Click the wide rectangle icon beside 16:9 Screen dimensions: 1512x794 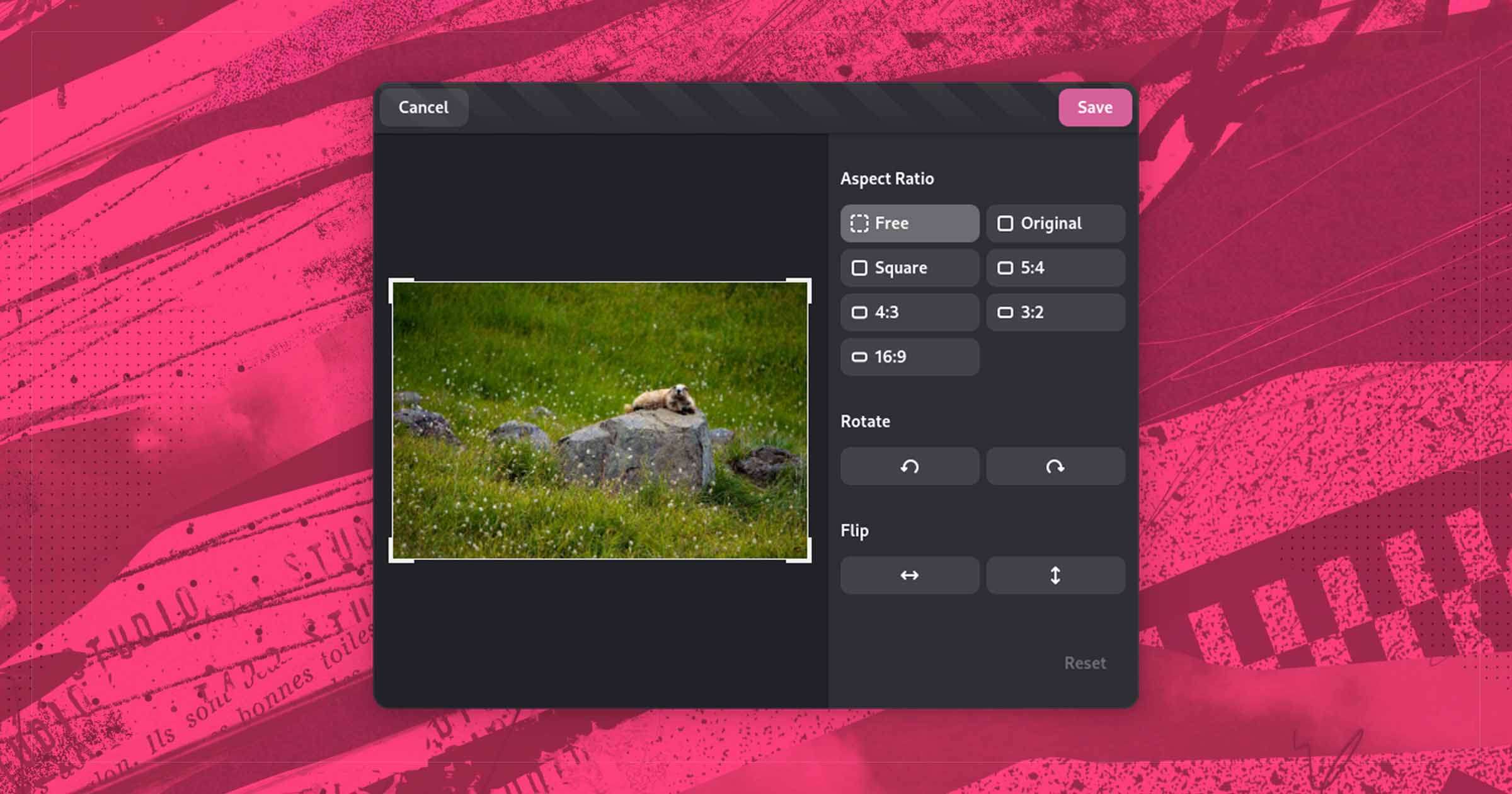tap(859, 357)
